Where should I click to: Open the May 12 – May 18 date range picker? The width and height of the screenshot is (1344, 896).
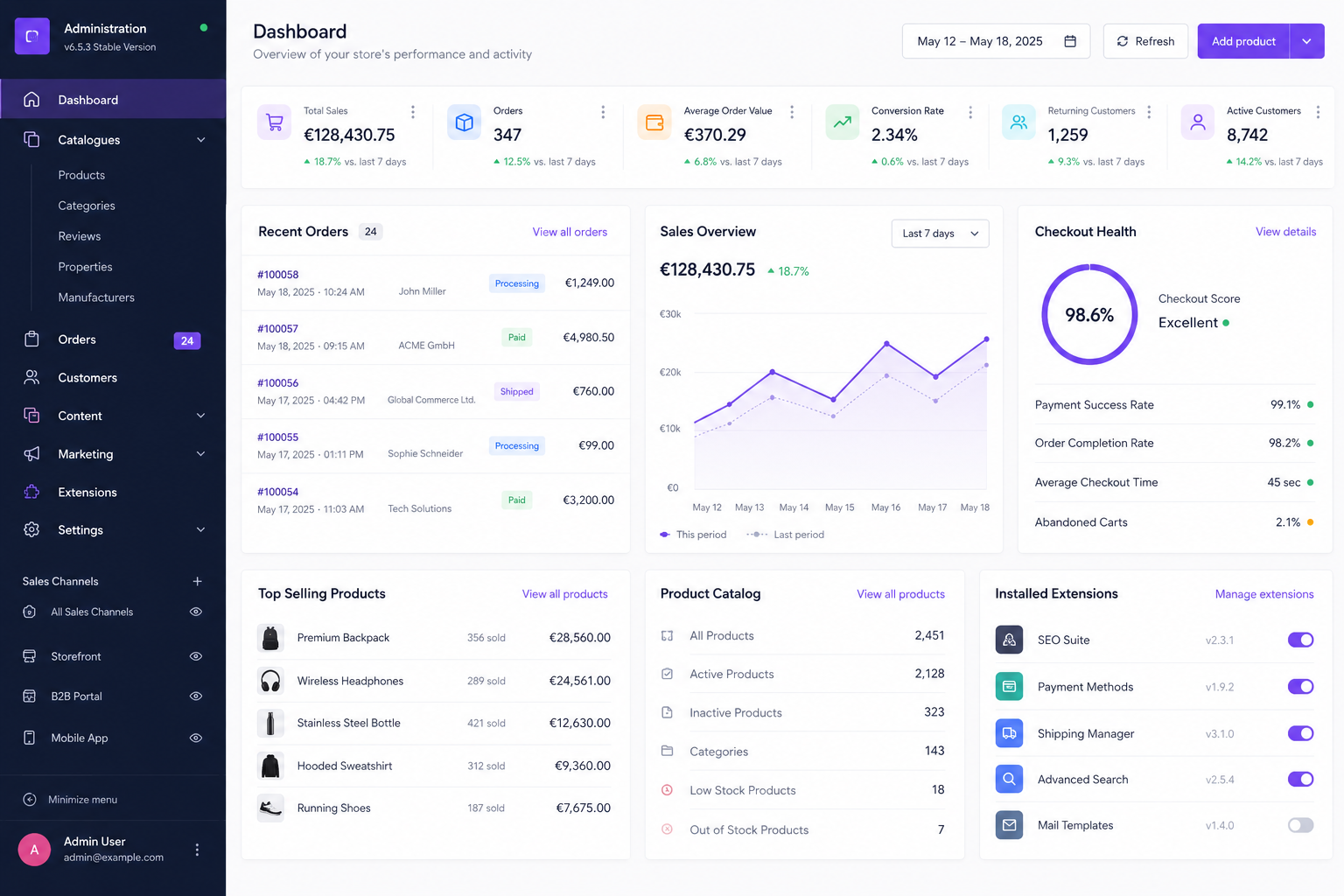[x=996, y=41]
